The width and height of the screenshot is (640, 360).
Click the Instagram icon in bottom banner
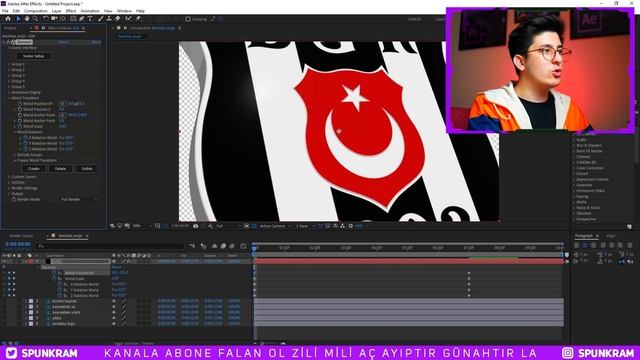pos(568,353)
